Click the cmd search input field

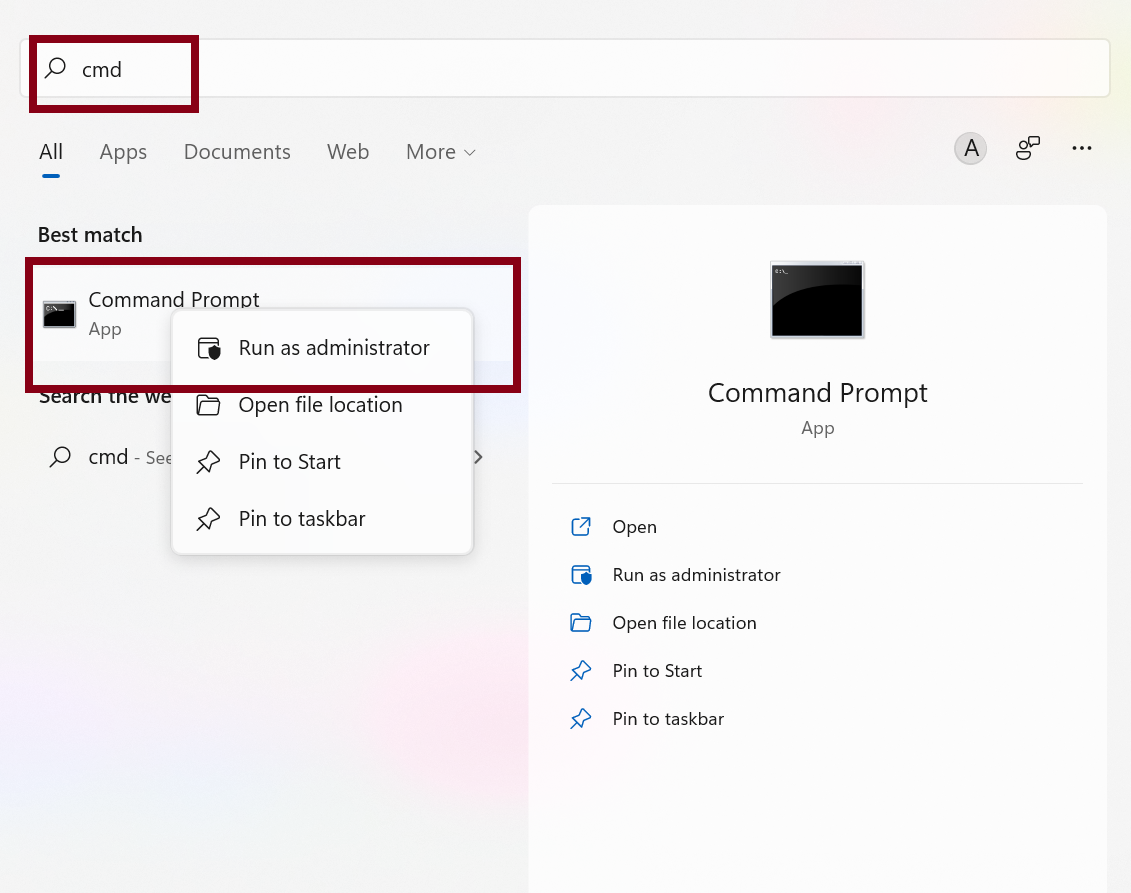(x=565, y=69)
